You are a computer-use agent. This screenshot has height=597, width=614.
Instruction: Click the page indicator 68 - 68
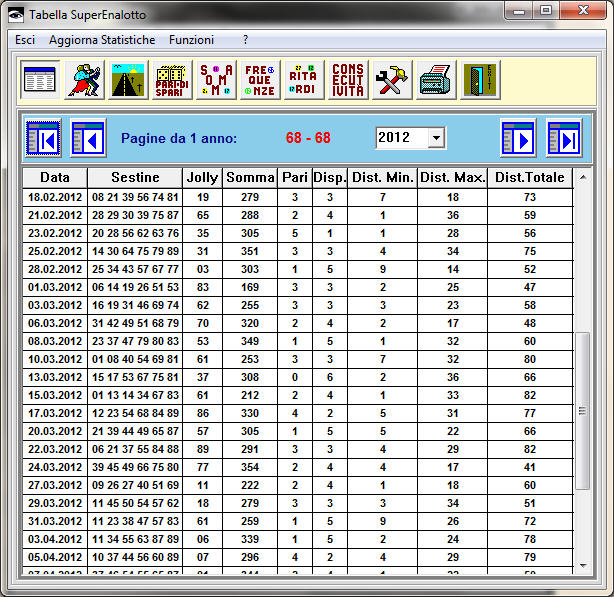click(308, 138)
